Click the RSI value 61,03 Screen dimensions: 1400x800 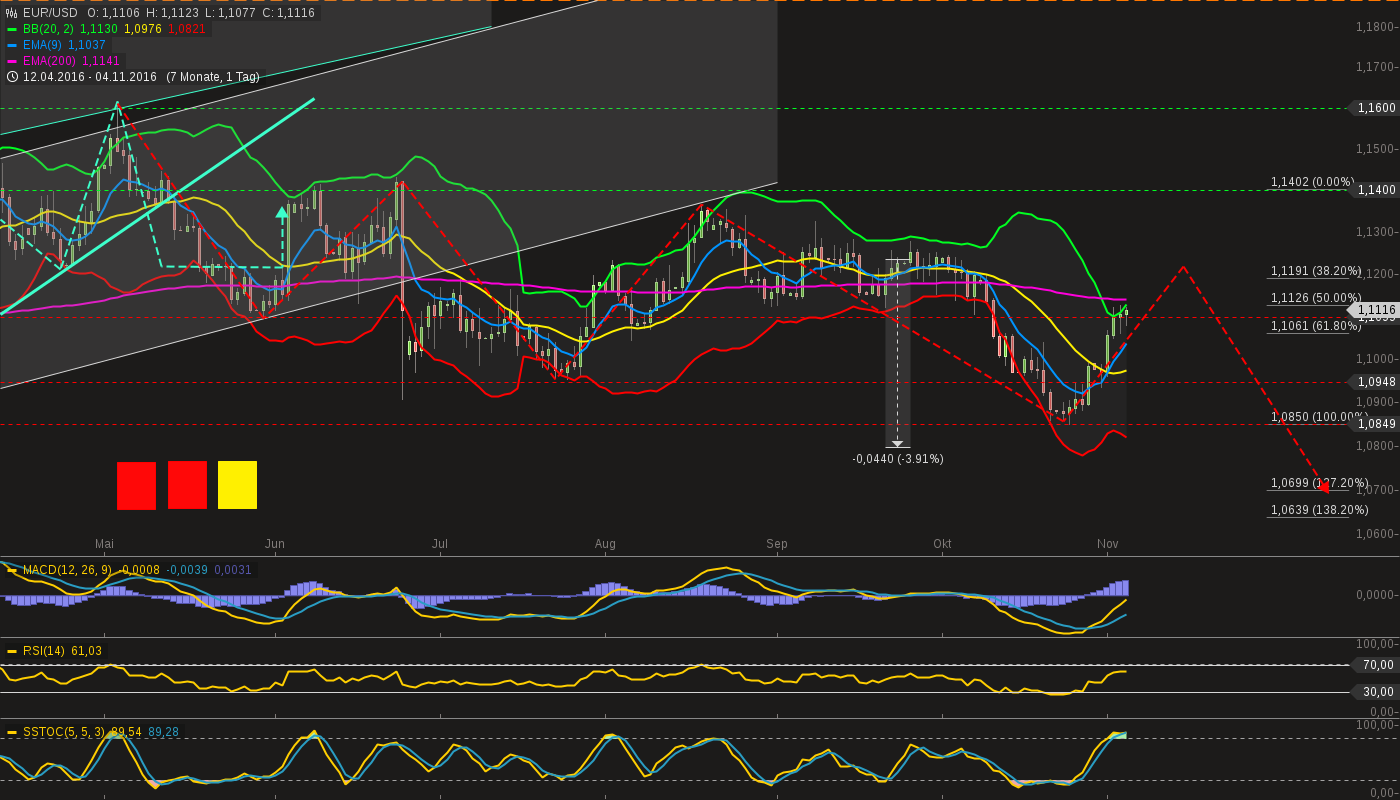tap(86, 651)
